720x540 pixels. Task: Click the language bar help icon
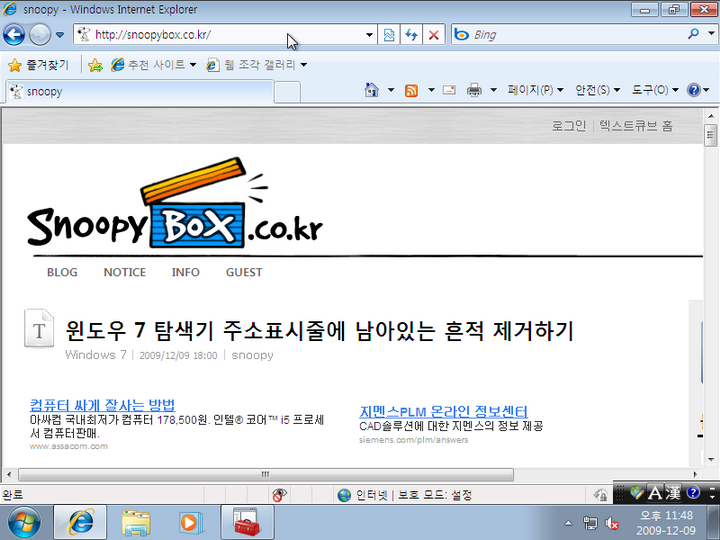693,493
